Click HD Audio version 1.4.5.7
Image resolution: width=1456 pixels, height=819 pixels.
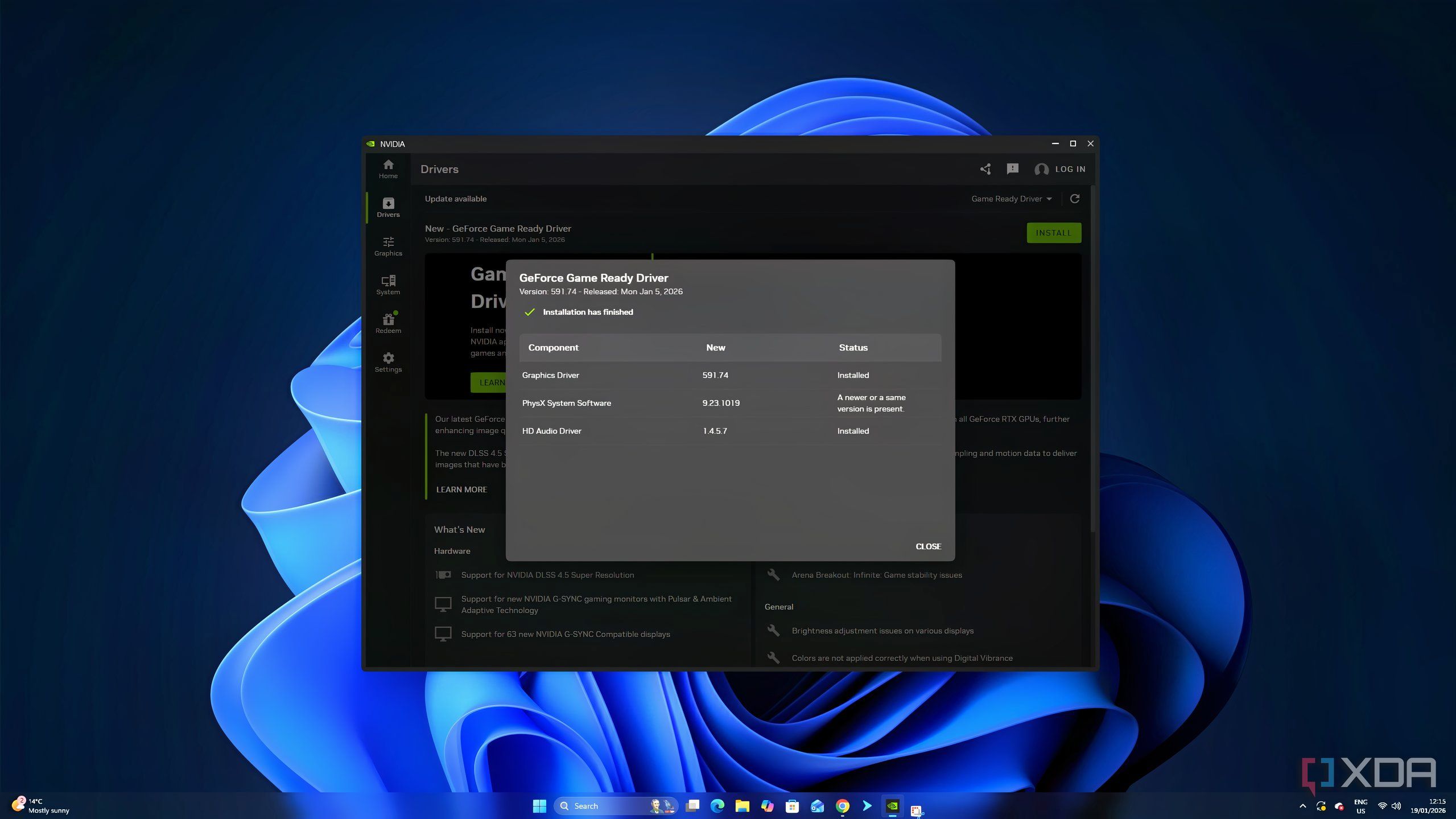pos(715,431)
